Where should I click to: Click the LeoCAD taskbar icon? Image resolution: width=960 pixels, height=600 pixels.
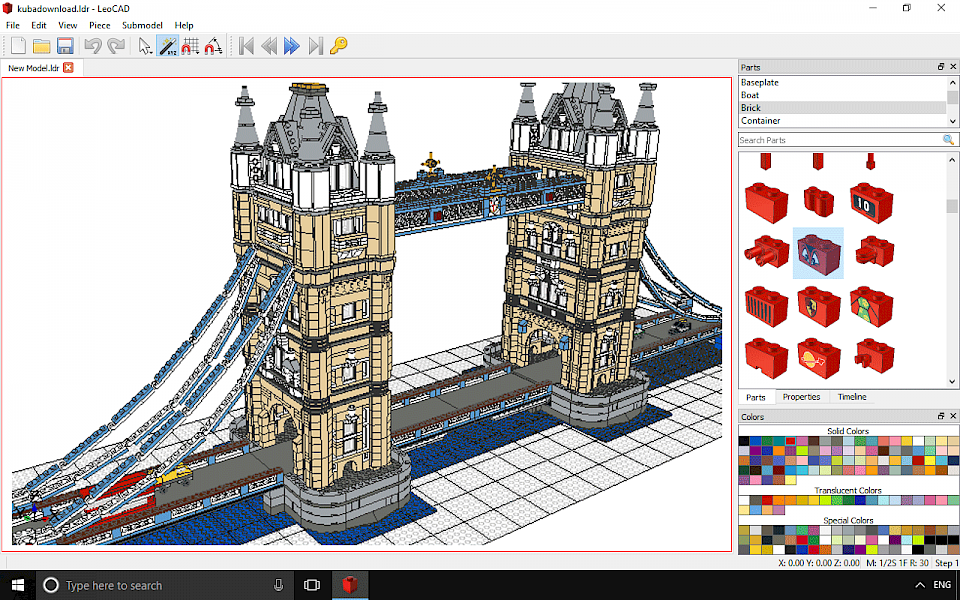pyautogui.click(x=350, y=585)
